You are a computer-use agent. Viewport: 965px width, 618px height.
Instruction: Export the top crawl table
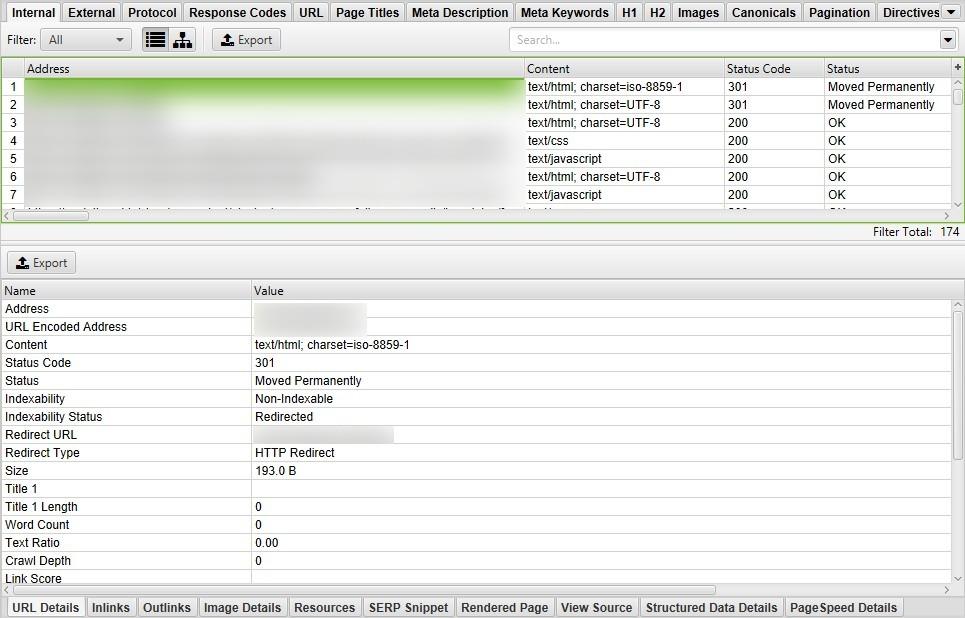(246, 40)
